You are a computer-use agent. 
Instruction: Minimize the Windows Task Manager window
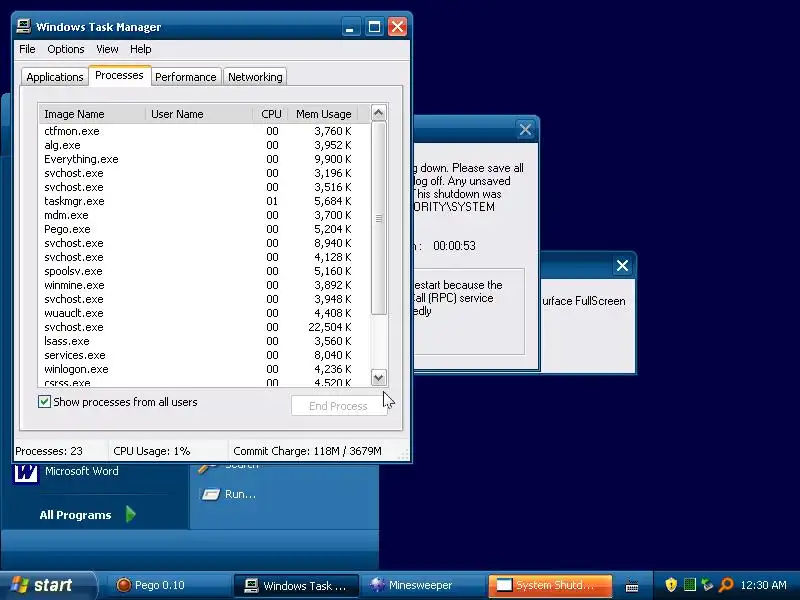[350, 27]
